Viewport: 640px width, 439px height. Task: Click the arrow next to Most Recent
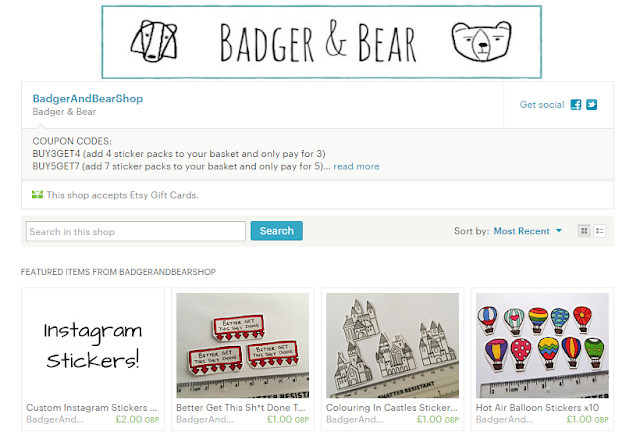pyautogui.click(x=559, y=231)
